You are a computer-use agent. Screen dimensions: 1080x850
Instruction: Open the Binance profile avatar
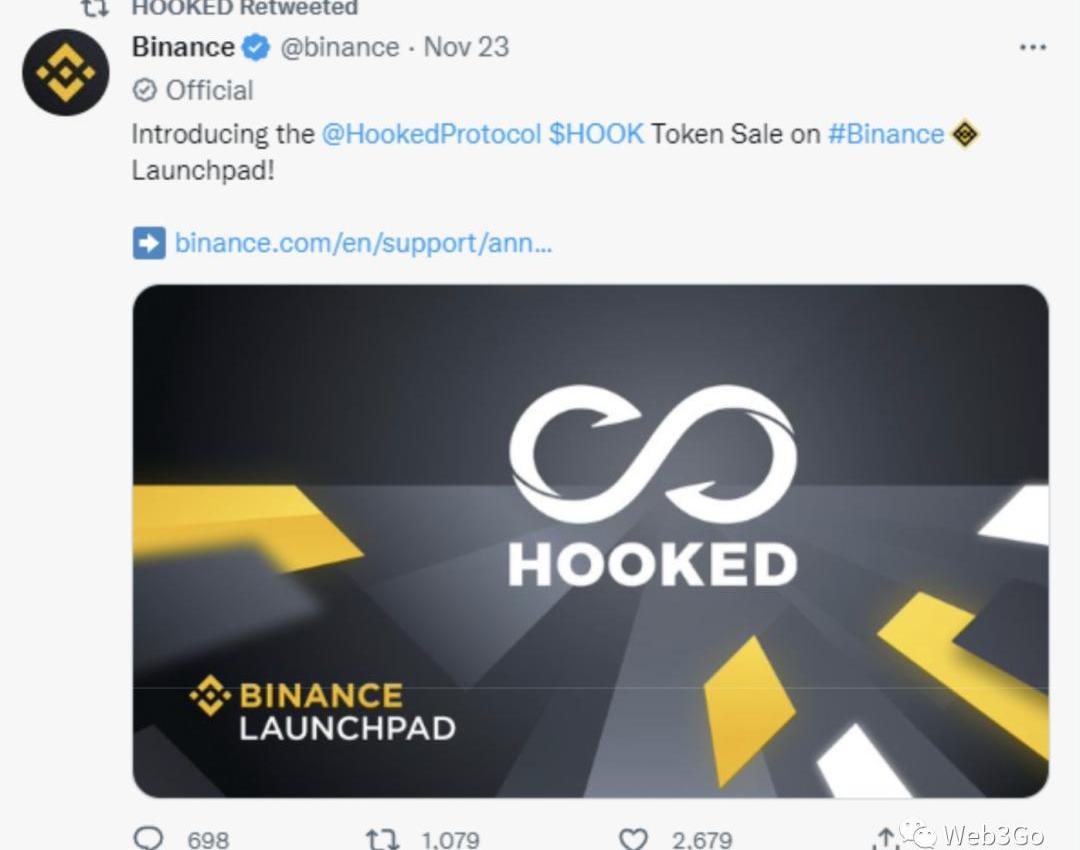click(x=66, y=72)
